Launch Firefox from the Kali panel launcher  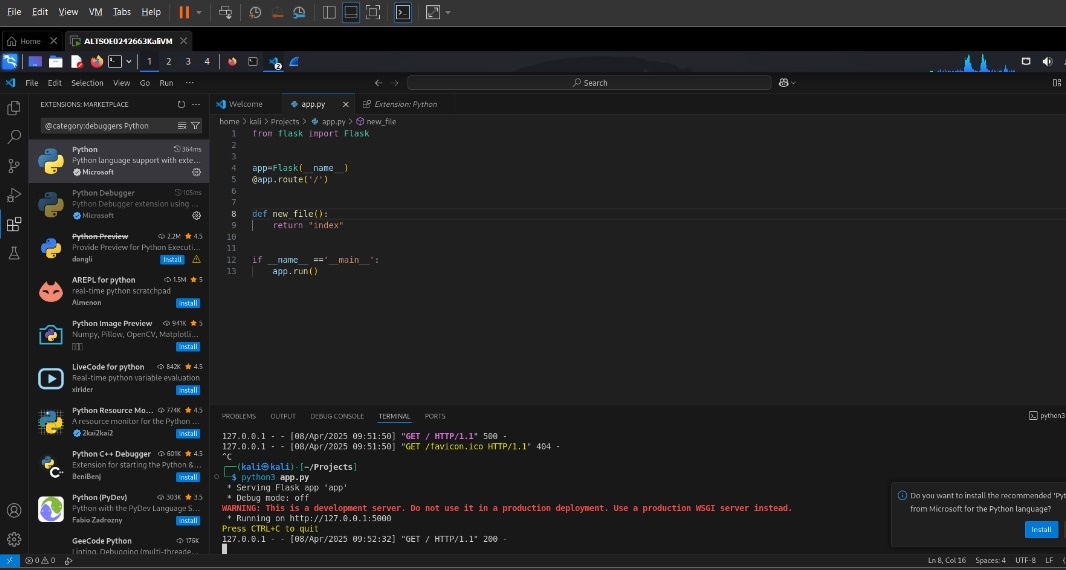click(97, 62)
